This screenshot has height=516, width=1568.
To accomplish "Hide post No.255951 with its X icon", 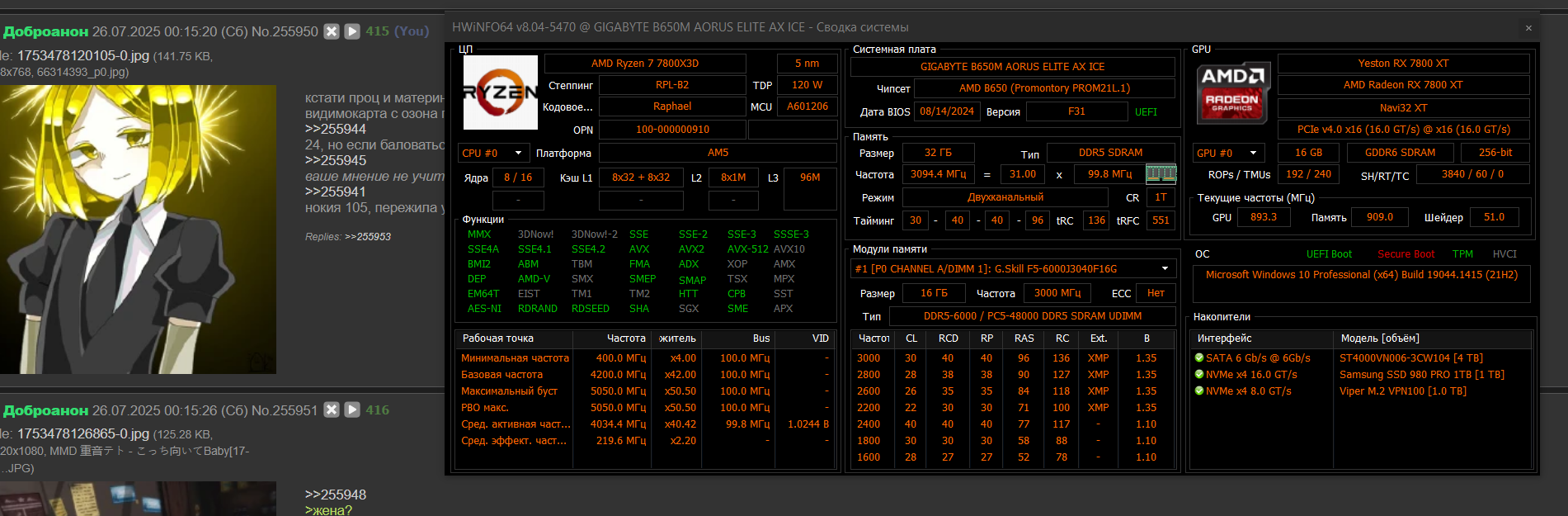I will (x=332, y=409).
